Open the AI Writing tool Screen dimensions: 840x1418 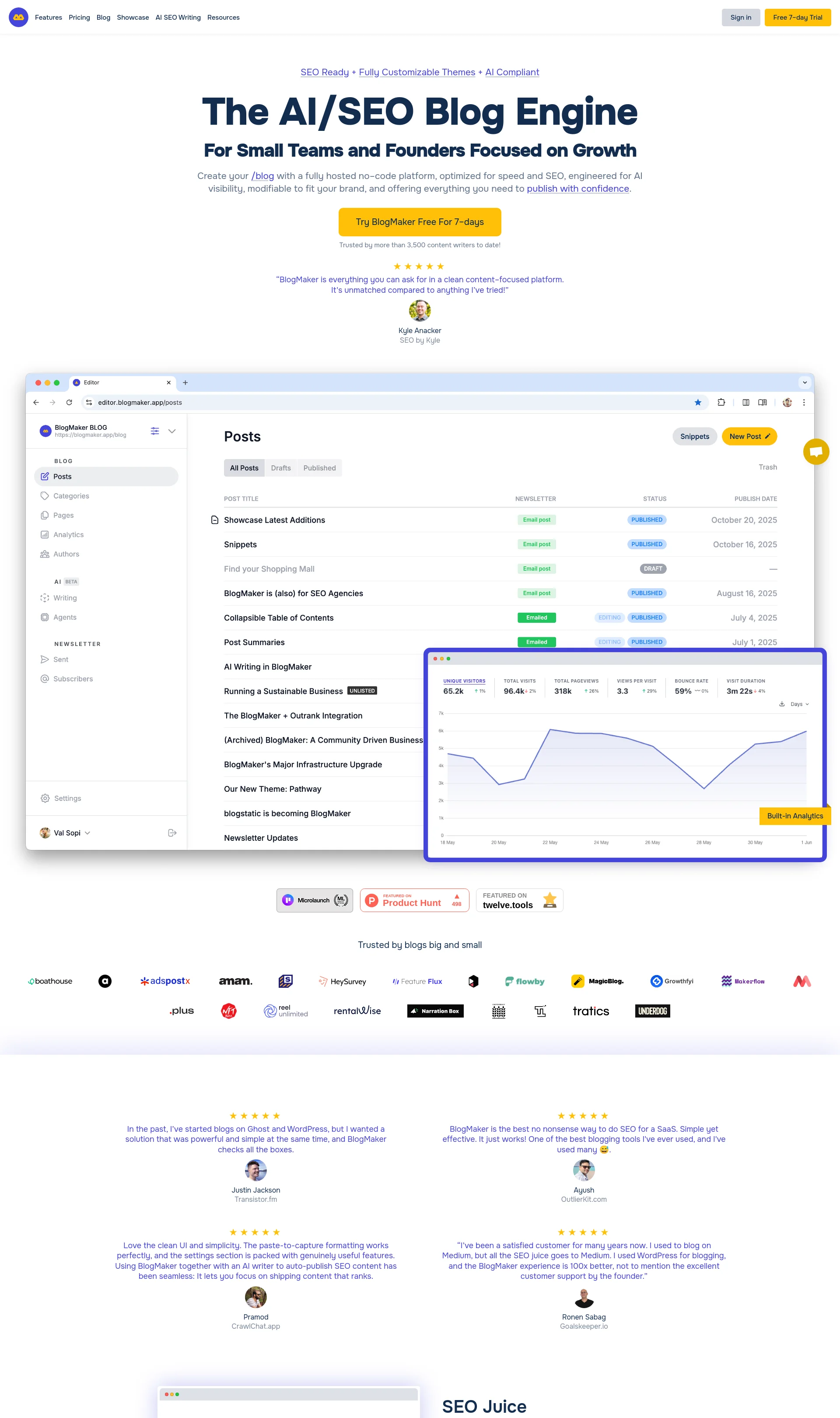tap(65, 597)
